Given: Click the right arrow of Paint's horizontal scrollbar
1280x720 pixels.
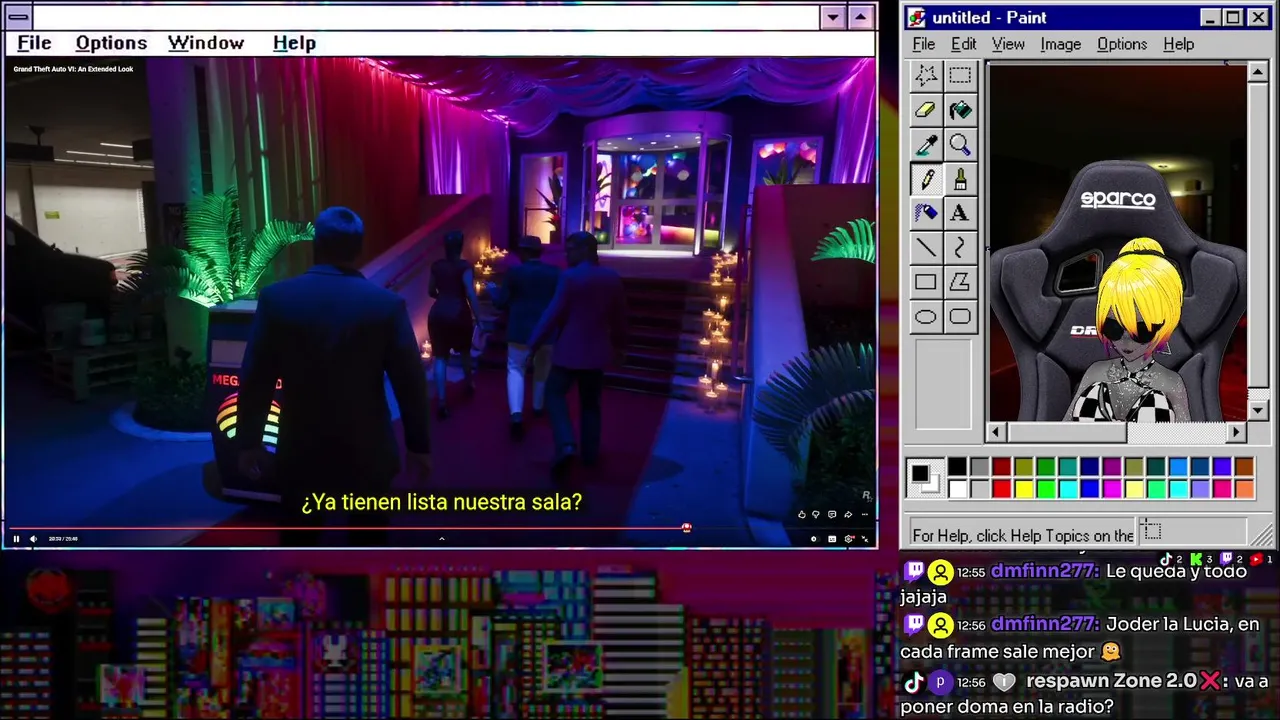Looking at the screenshot, I should tap(1237, 432).
